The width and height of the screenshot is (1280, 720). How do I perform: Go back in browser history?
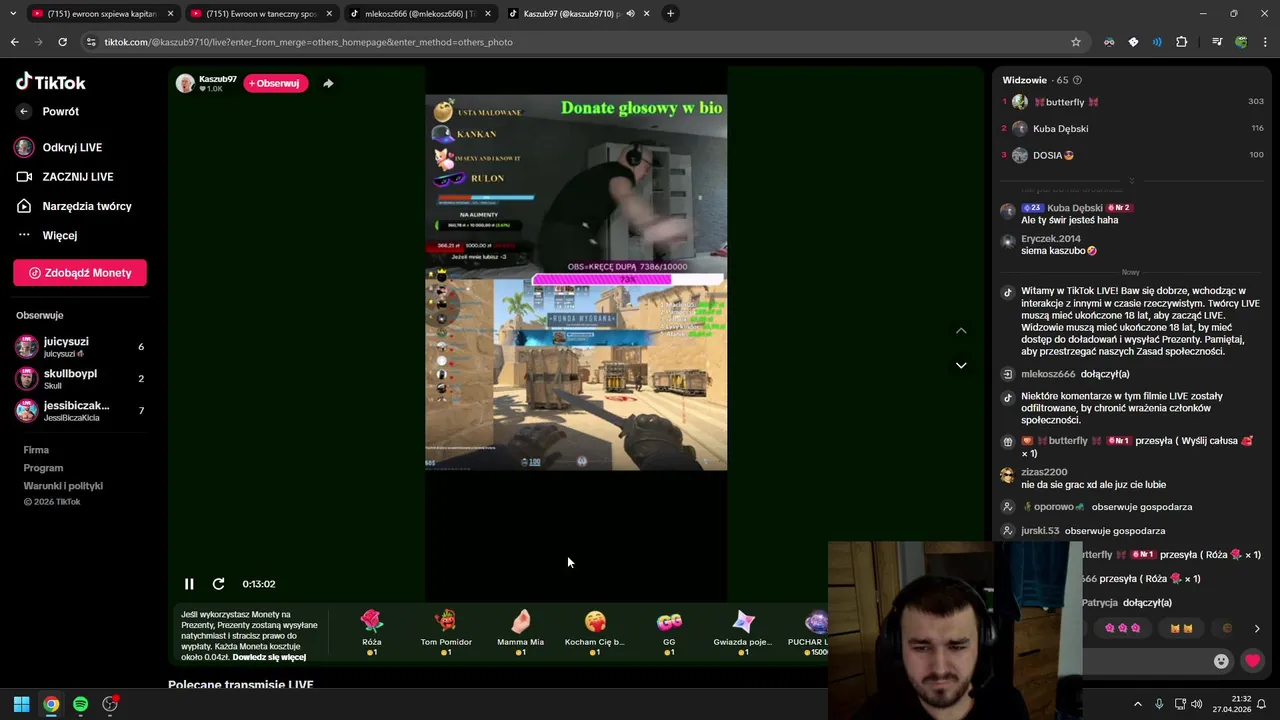[14, 42]
